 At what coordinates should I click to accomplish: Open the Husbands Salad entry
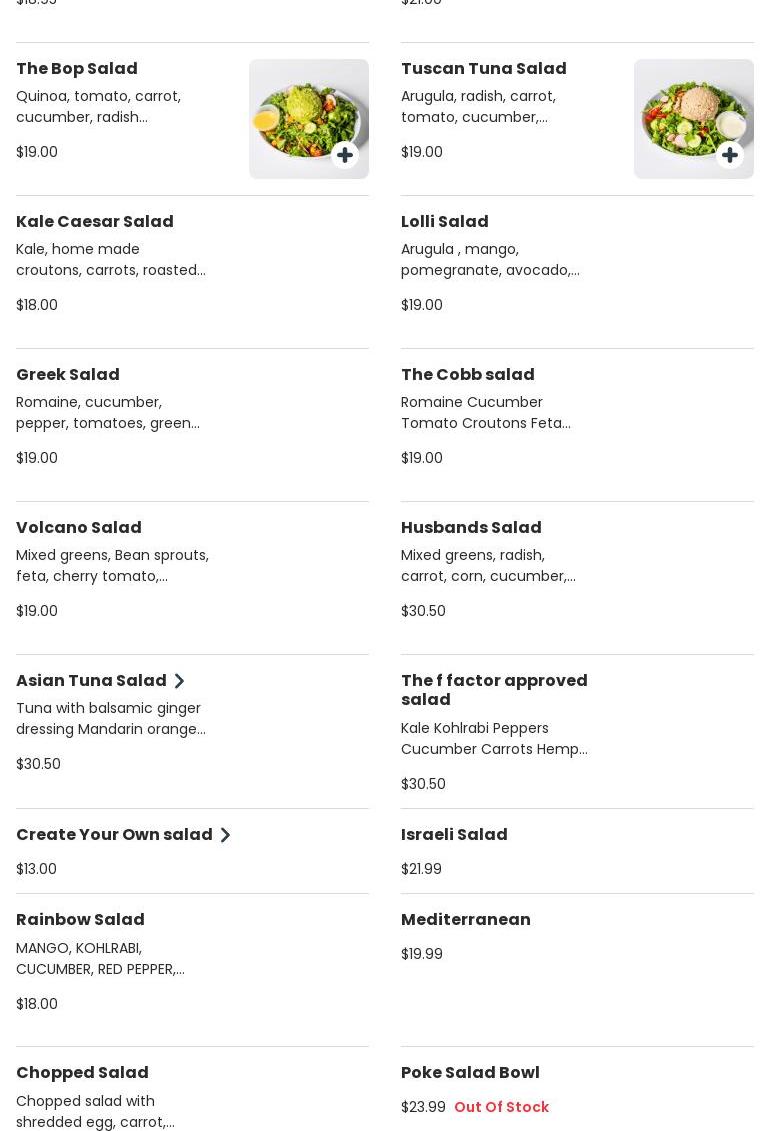pos(471,527)
